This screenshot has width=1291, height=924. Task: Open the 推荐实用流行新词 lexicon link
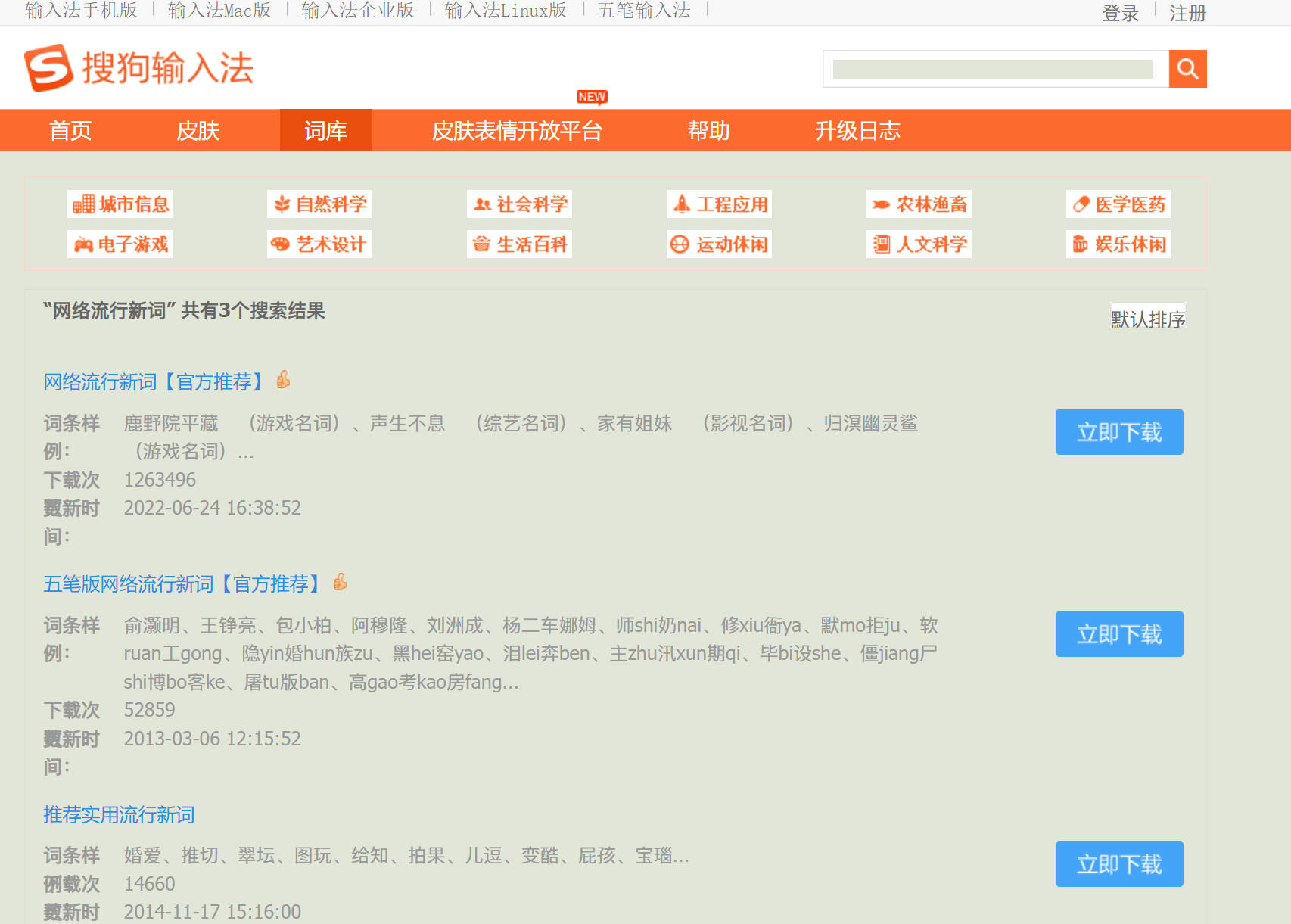pyautogui.click(x=118, y=815)
